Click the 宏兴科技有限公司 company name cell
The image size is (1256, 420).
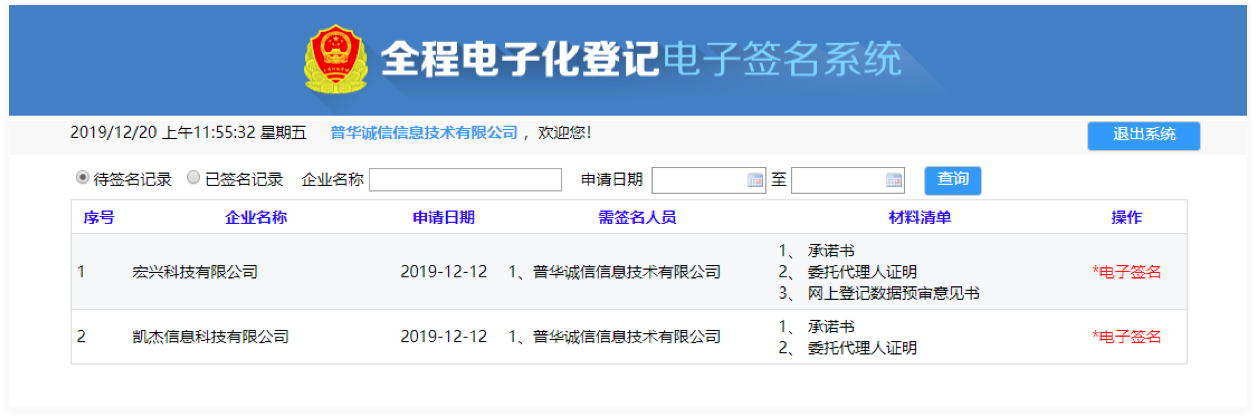(x=195, y=272)
